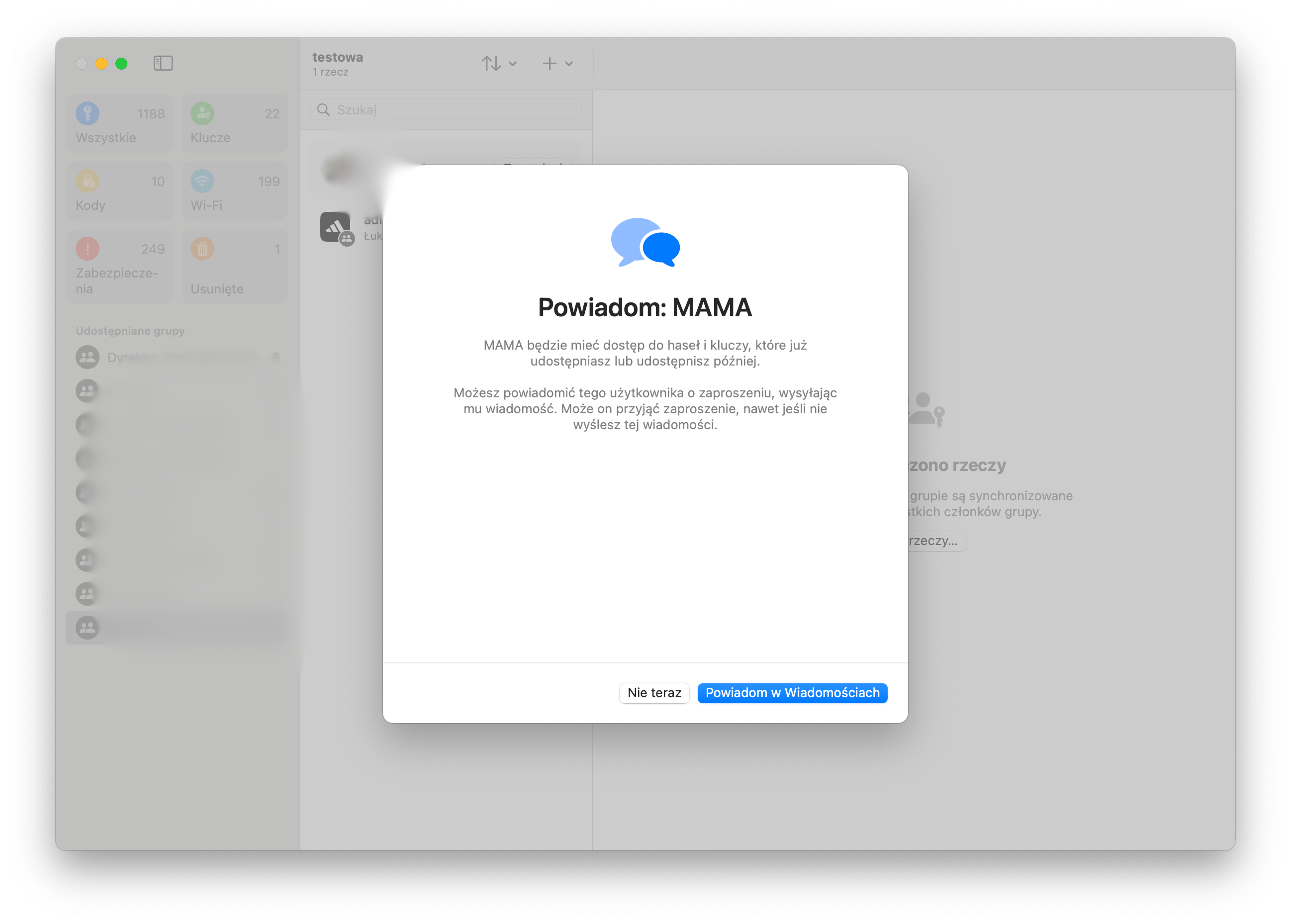Open the Usunięte trash icon
1291x924 pixels.
click(202, 249)
